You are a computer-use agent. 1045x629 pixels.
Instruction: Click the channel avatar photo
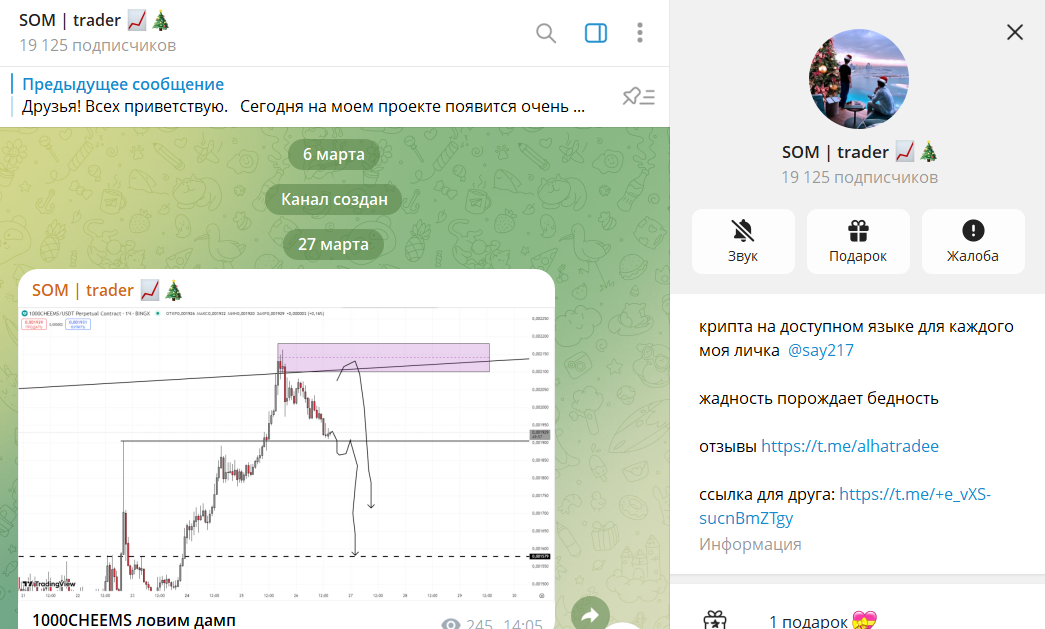point(858,79)
